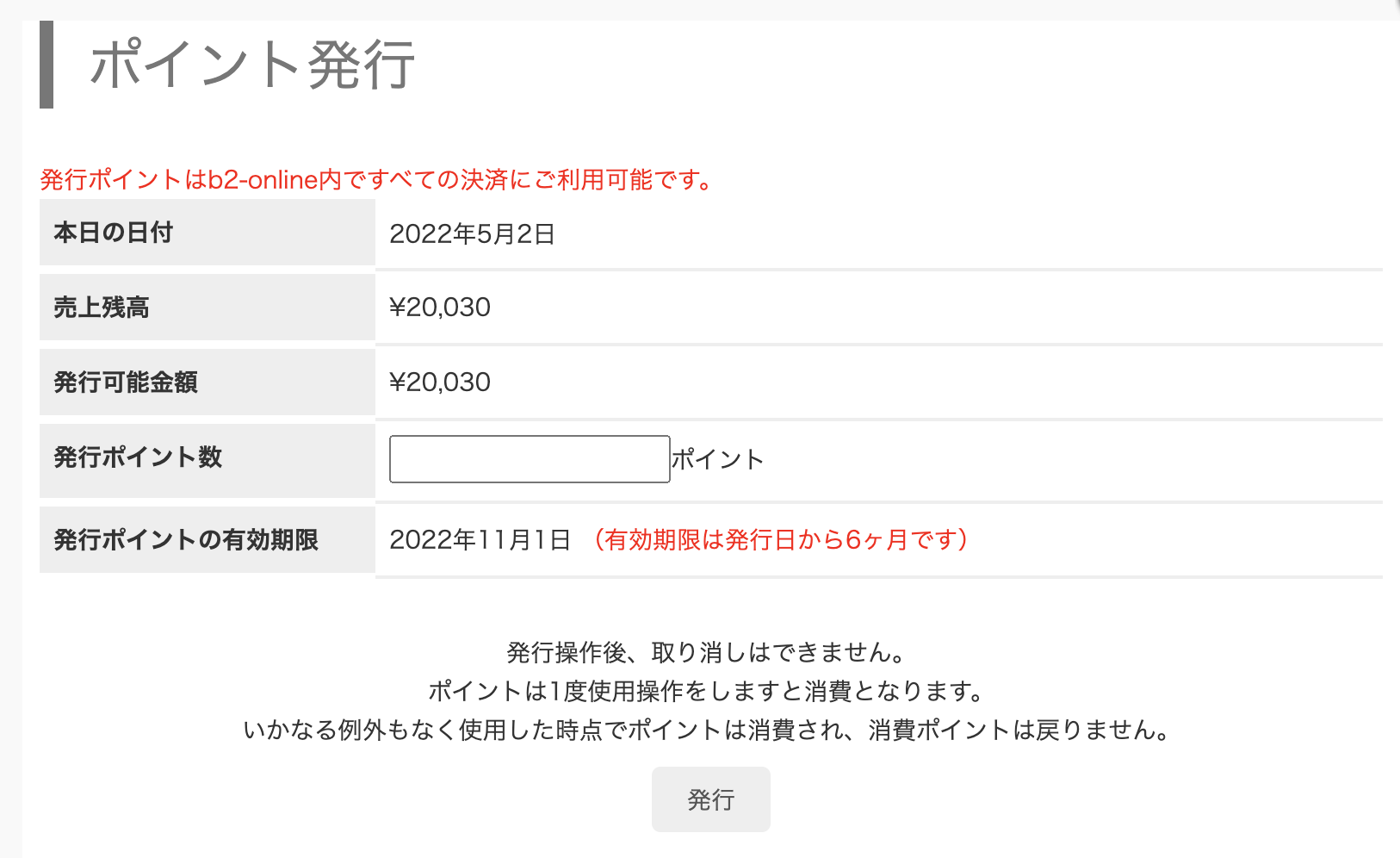
Task: Select the 本日の日付 label cell
Action: coord(207,233)
